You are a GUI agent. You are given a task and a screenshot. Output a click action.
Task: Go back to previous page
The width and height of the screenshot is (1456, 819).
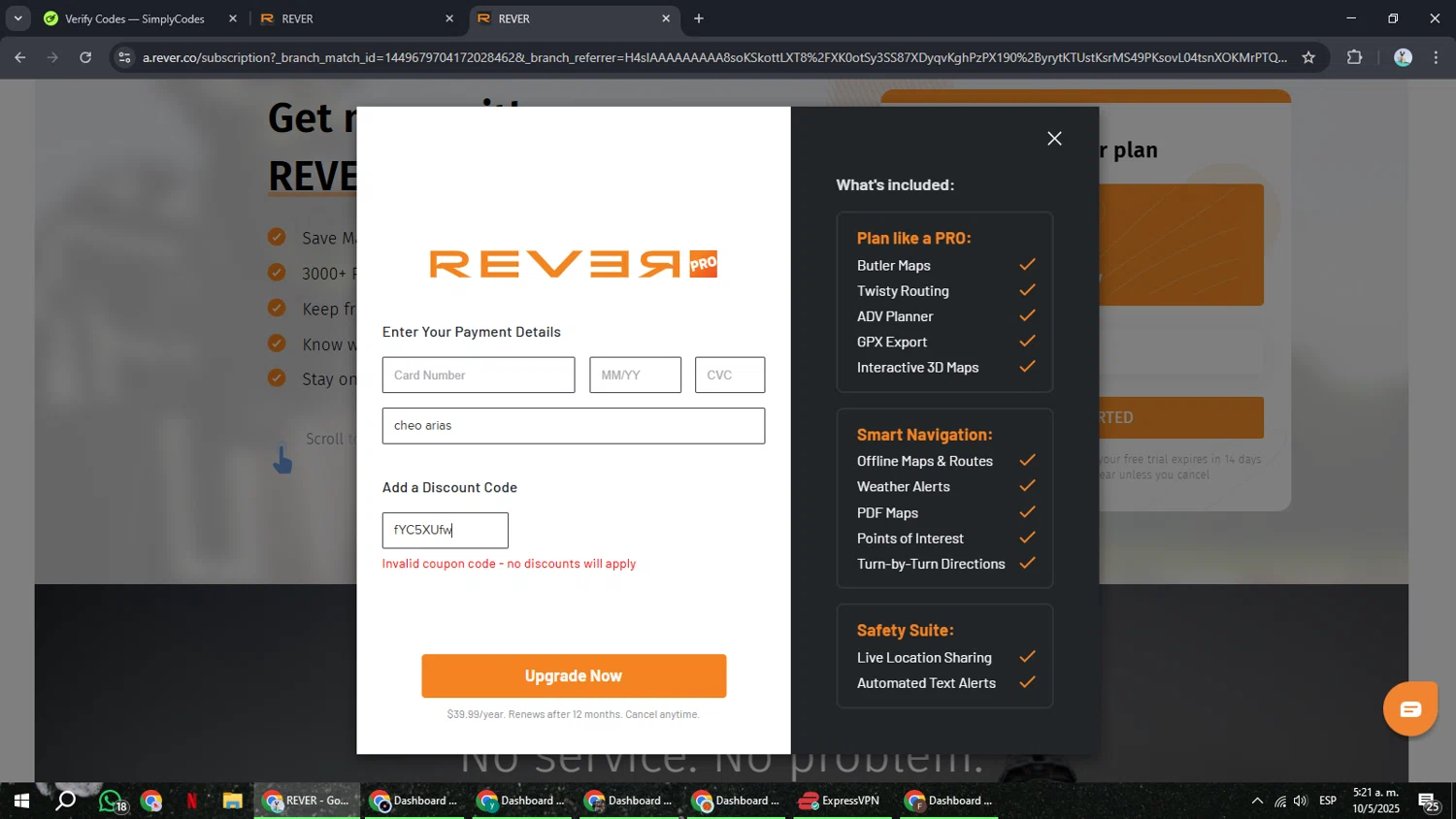(x=20, y=57)
